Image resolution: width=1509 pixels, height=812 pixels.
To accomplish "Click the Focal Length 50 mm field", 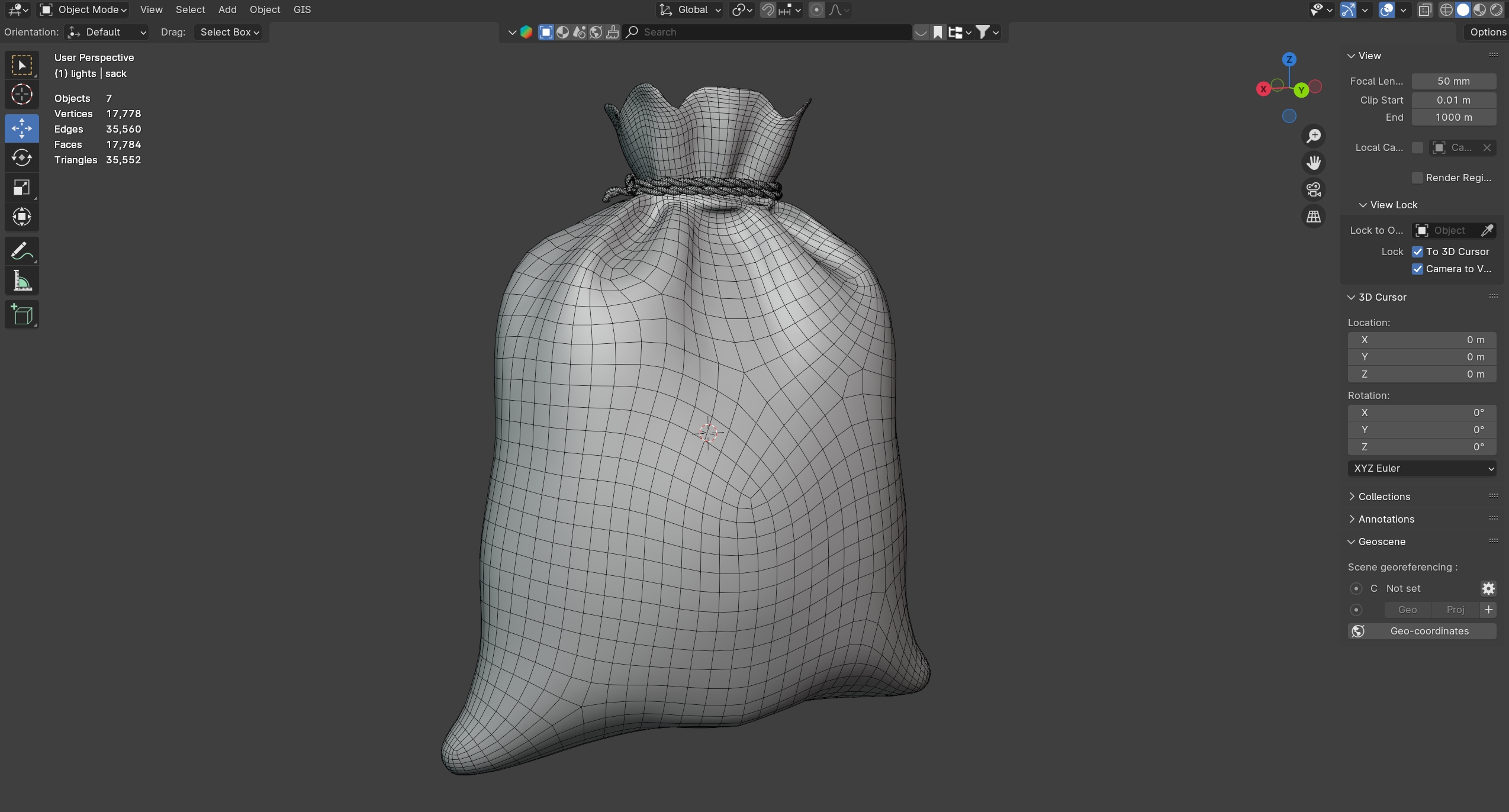I will coord(1453,81).
